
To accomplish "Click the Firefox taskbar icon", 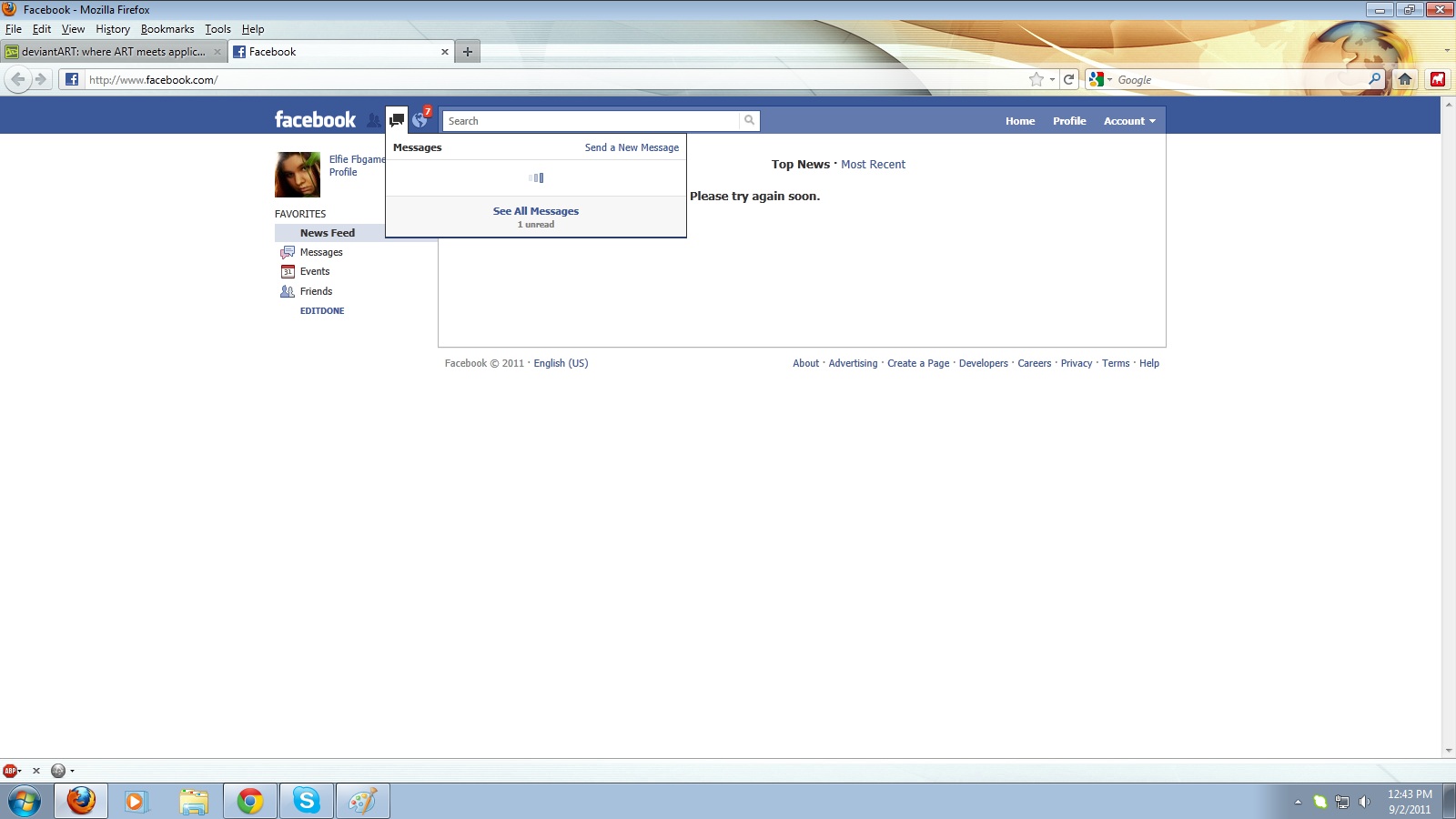I will pyautogui.click(x=81, y=801).
